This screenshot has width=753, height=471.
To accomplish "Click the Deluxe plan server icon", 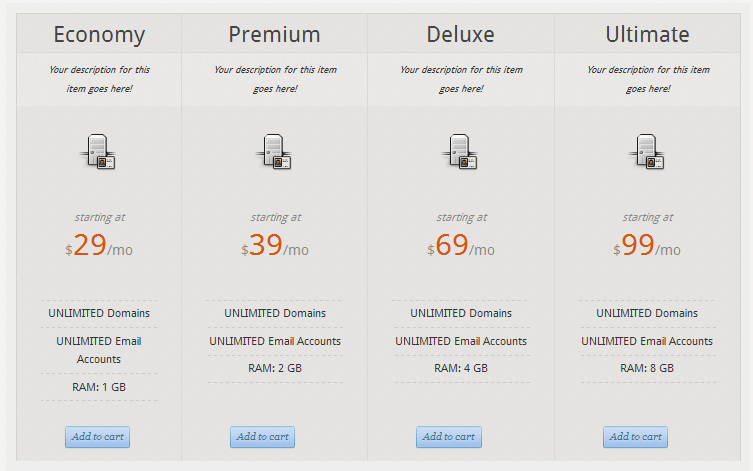I will tap(460, 152).
